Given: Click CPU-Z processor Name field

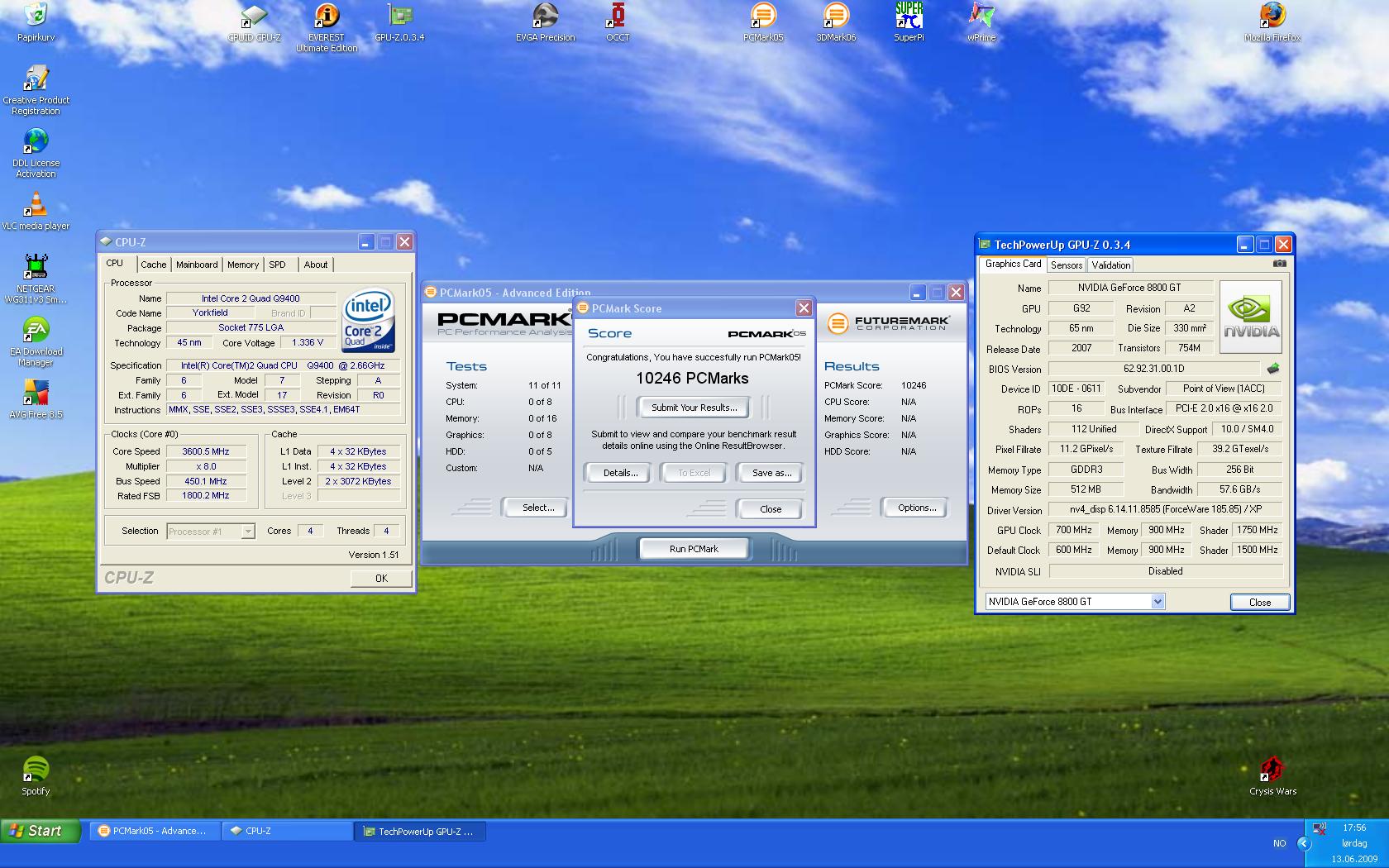Looking at the screenshot, I should (x=251, y=298).
